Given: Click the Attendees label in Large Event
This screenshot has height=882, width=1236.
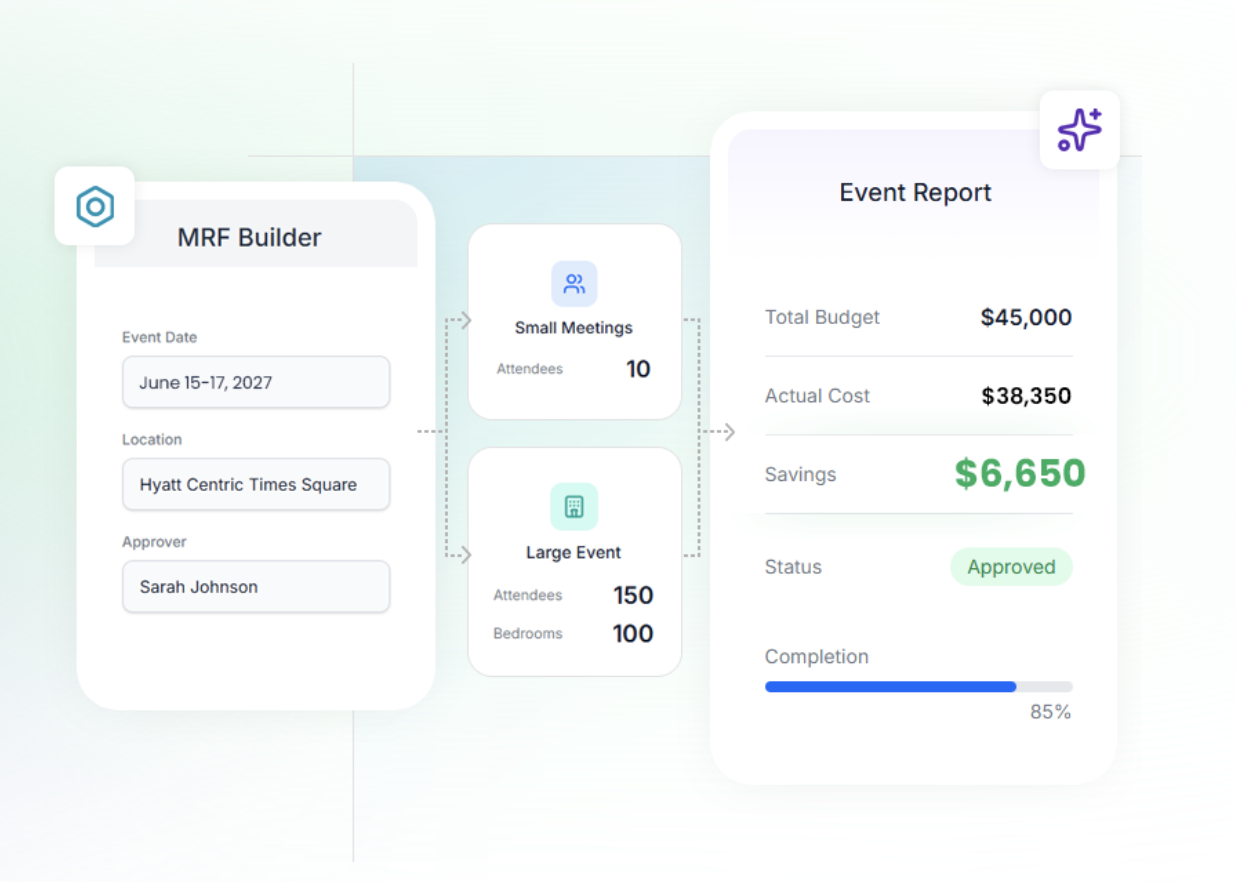Looking at the screenshot, I should point(528,595).
